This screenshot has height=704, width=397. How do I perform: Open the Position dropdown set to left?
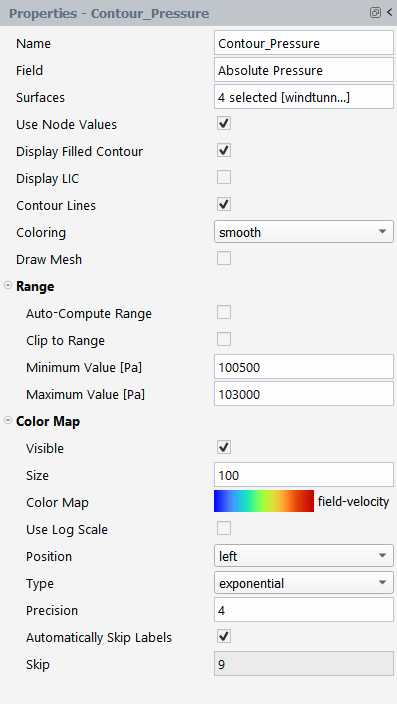click(304, 556)
